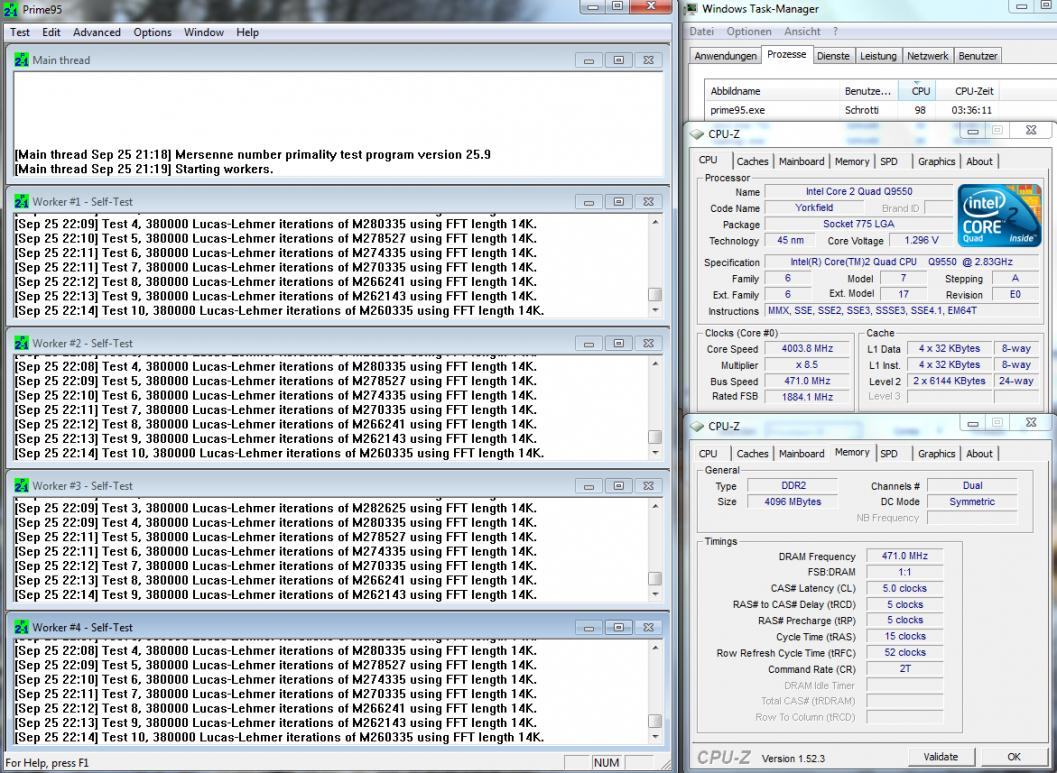
Task: Switch to the Dienste tab
Action: click(x=833, y=56)
